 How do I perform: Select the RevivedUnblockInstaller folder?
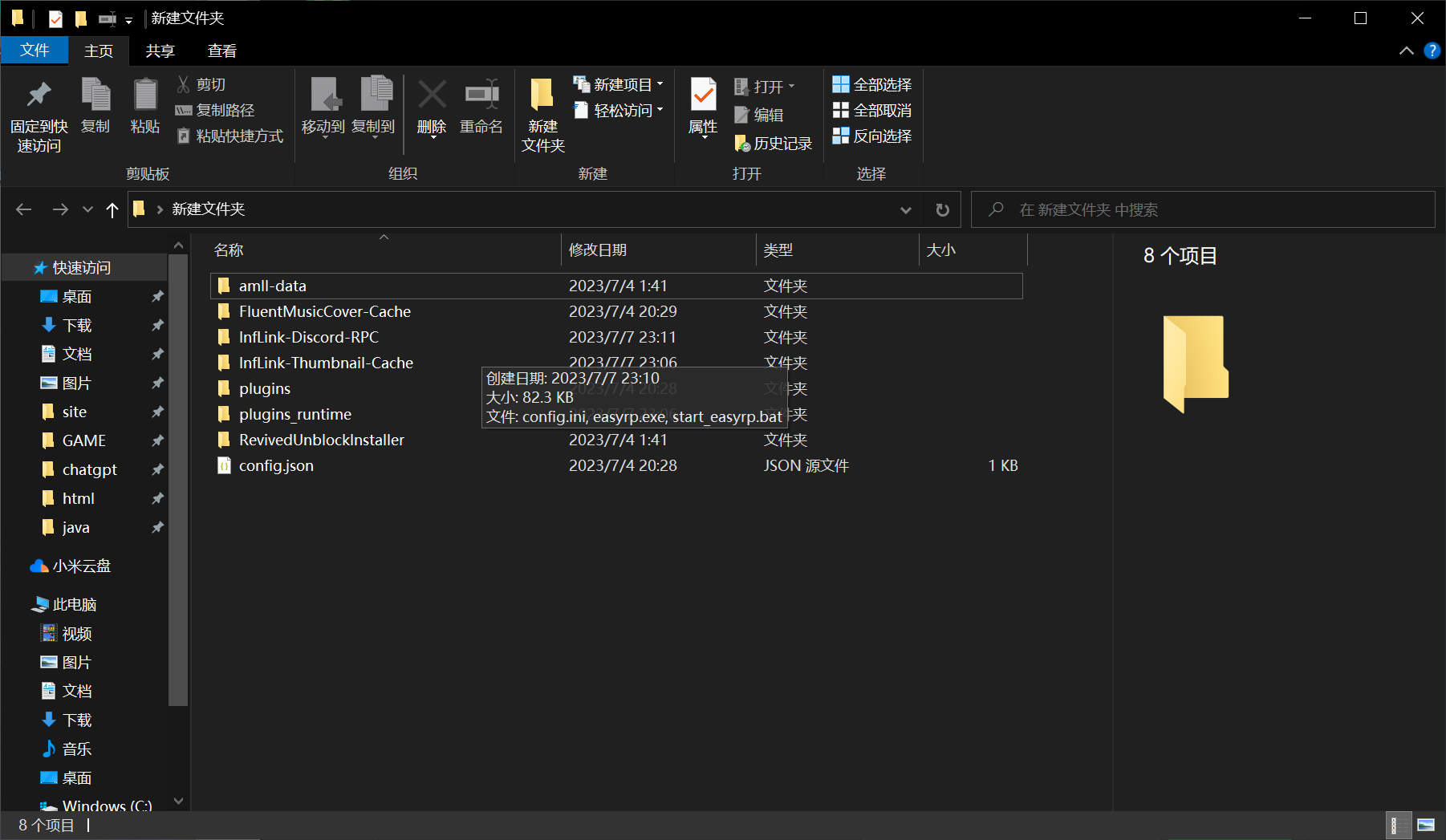(x=616, y=440)
